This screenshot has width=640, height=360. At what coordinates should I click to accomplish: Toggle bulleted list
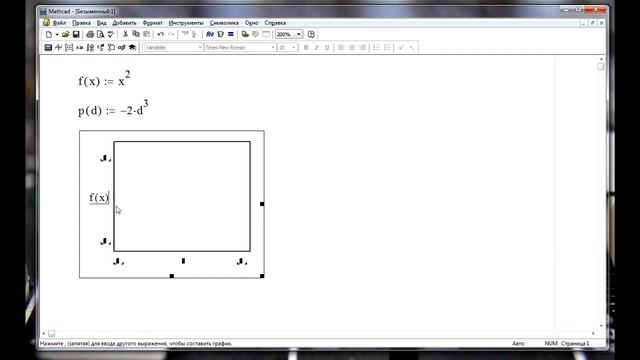[376, 48]
